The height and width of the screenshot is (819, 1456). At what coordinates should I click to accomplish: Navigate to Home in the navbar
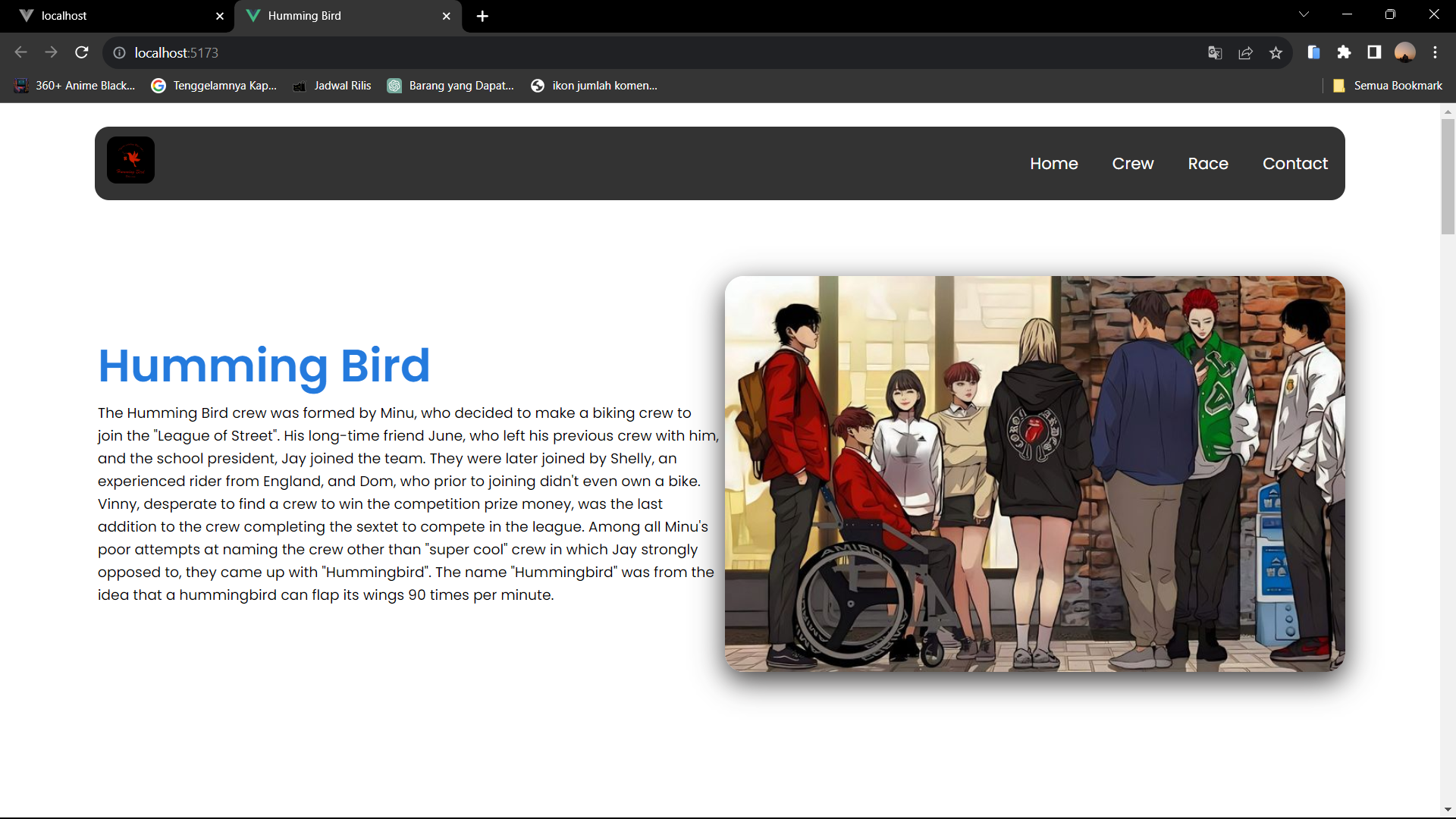pyautogui.click(x=1054, y=164)
